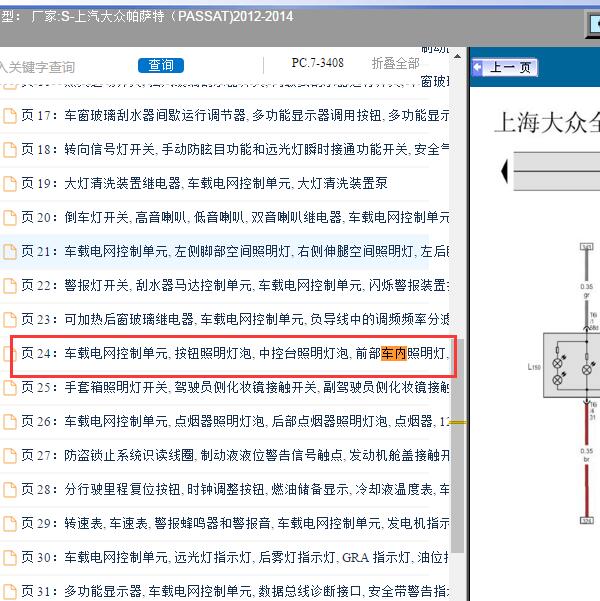The height and width of the screenshot is (601, 600).
Task: Click the L156 lamp component in wiring diagram
Action: (x=571, y=365)
